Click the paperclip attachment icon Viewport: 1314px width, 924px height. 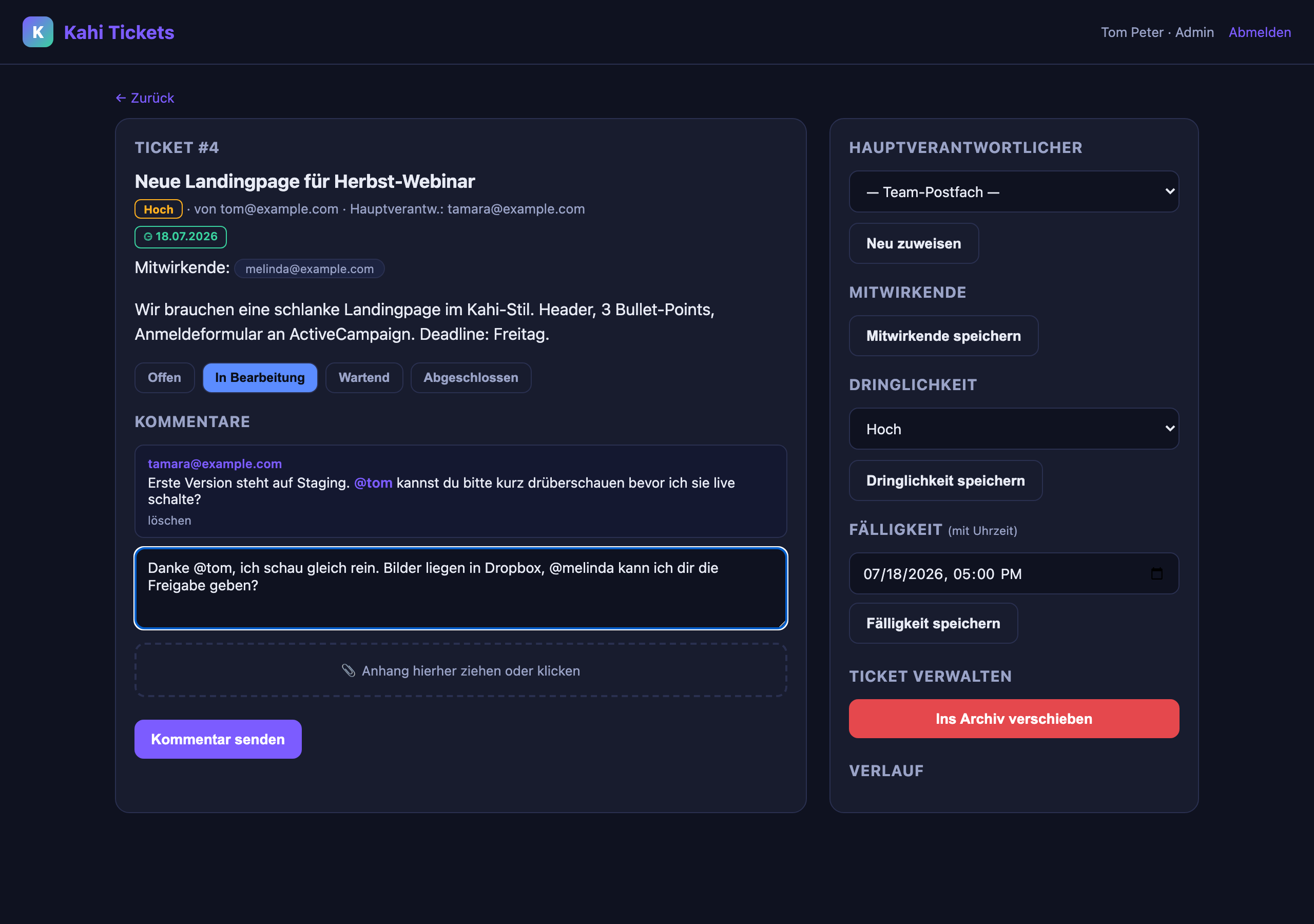(x=349, y=670)
